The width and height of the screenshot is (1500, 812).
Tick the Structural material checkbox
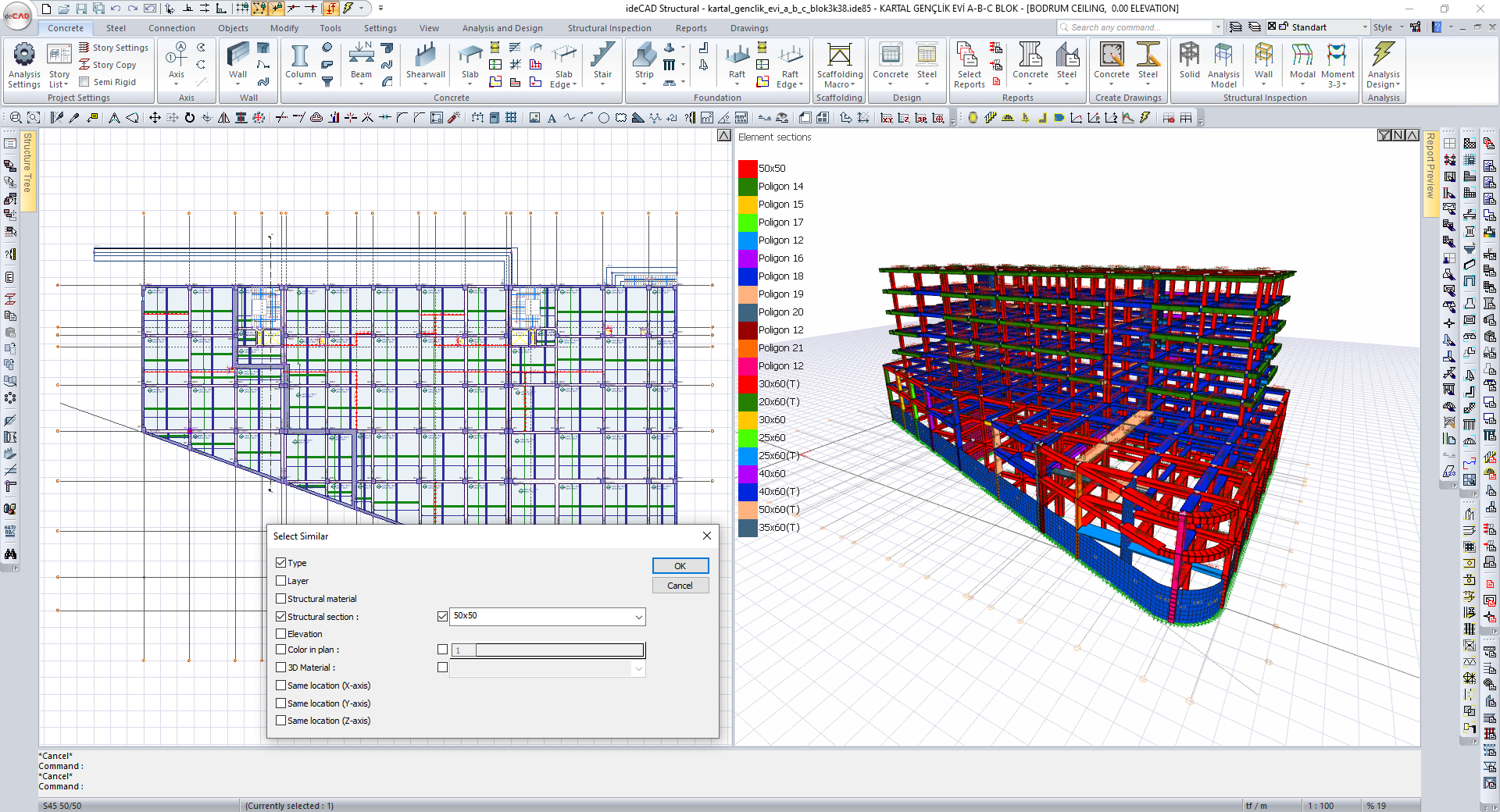coord(281,599)
